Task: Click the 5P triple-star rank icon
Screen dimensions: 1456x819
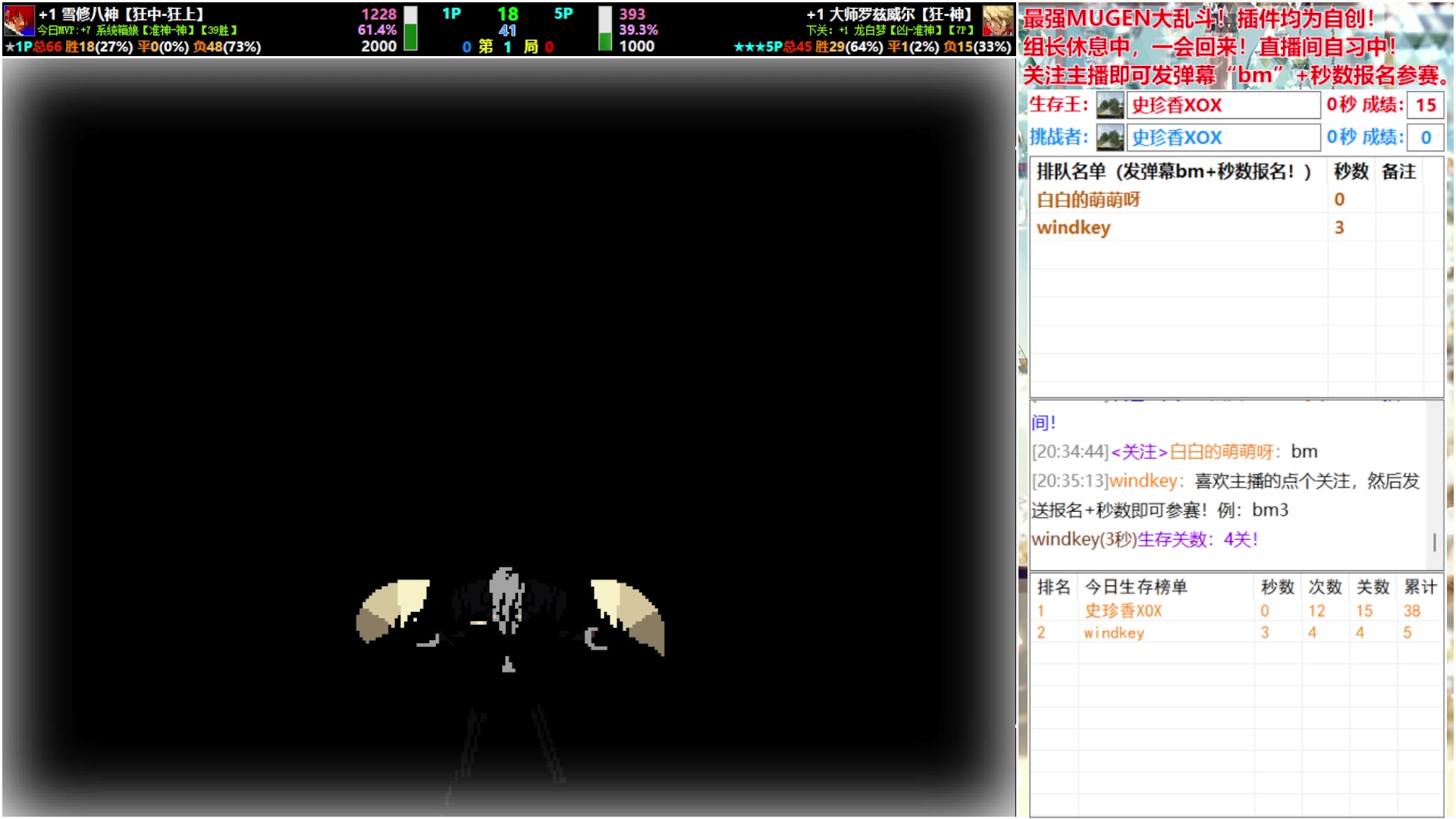Action: coord(745,49)
